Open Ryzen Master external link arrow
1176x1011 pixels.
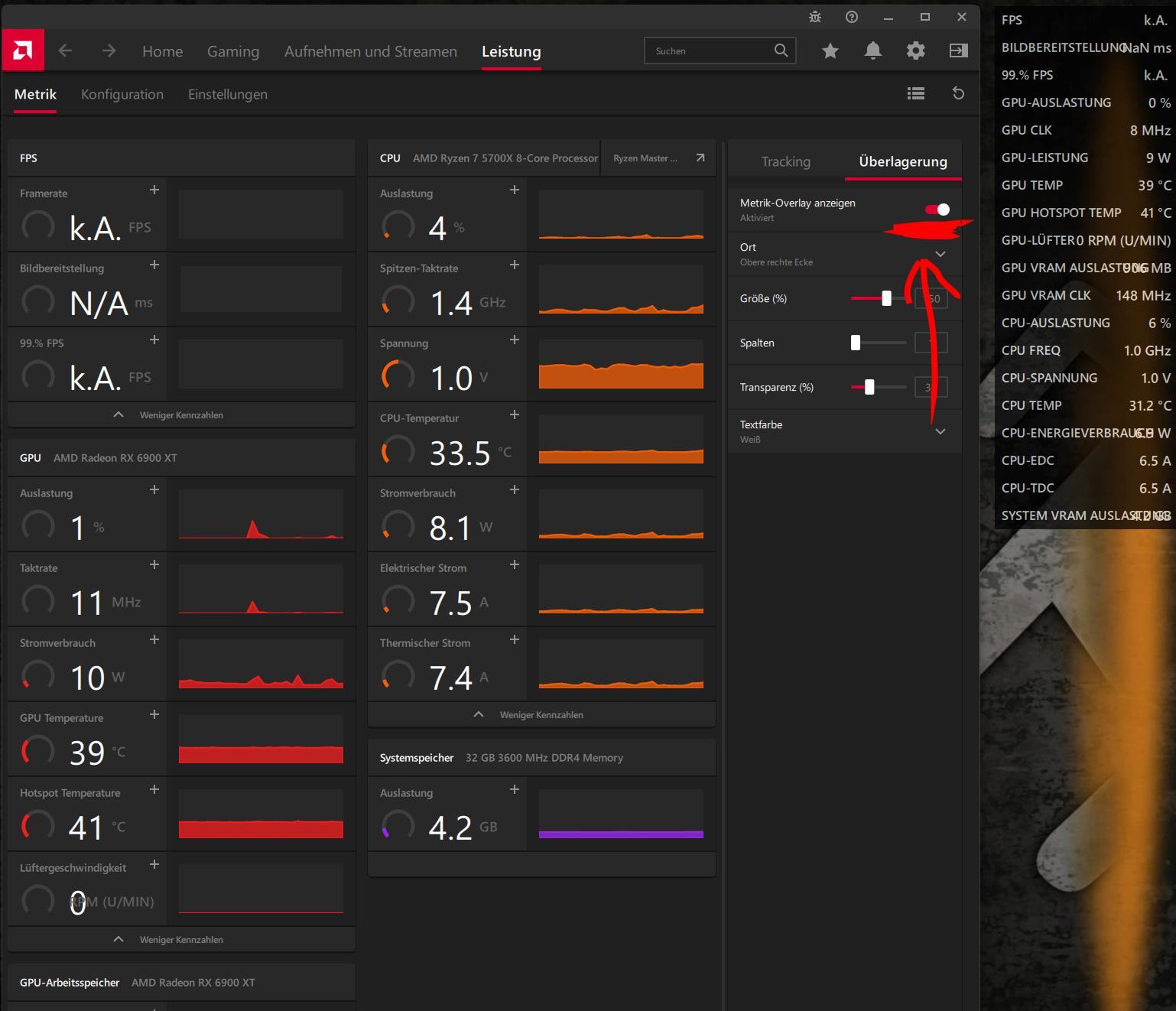pos(700,158)
